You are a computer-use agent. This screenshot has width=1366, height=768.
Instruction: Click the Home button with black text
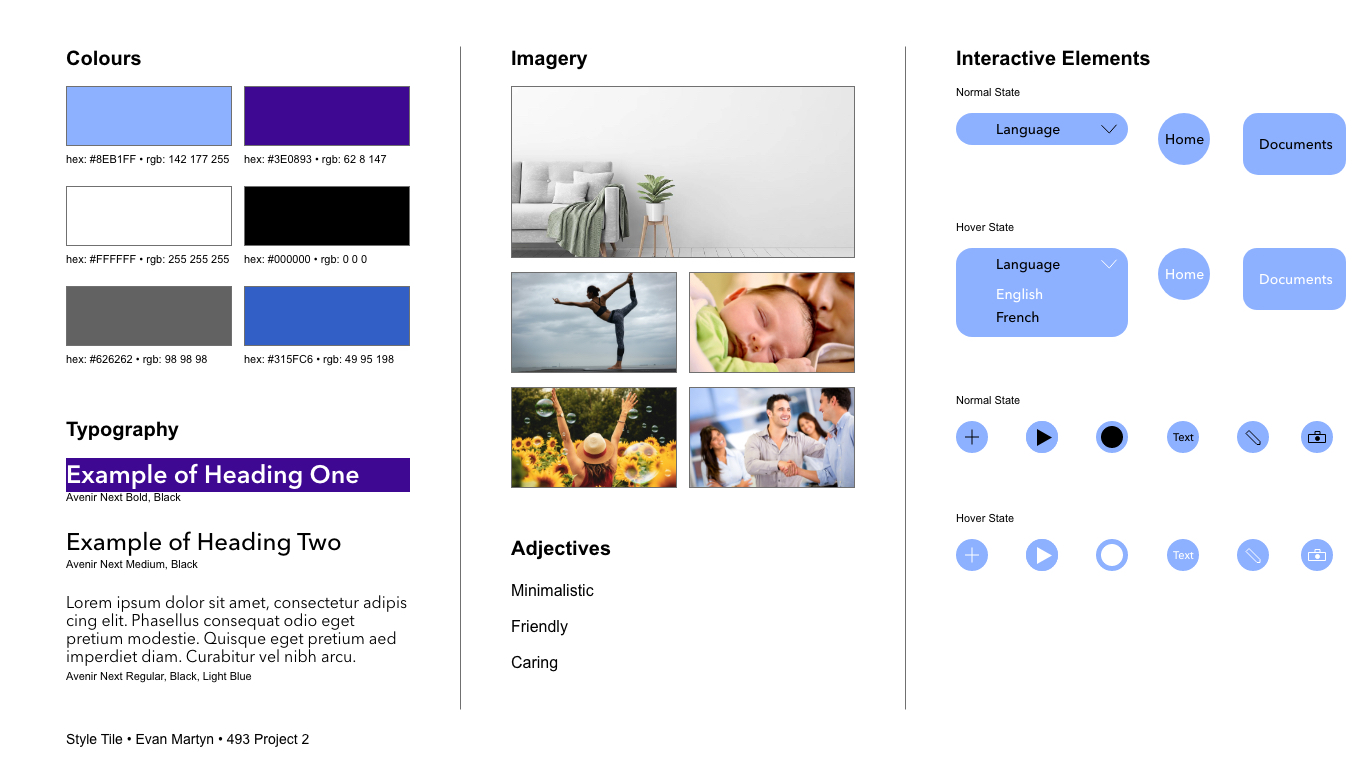coord(1183,139)
